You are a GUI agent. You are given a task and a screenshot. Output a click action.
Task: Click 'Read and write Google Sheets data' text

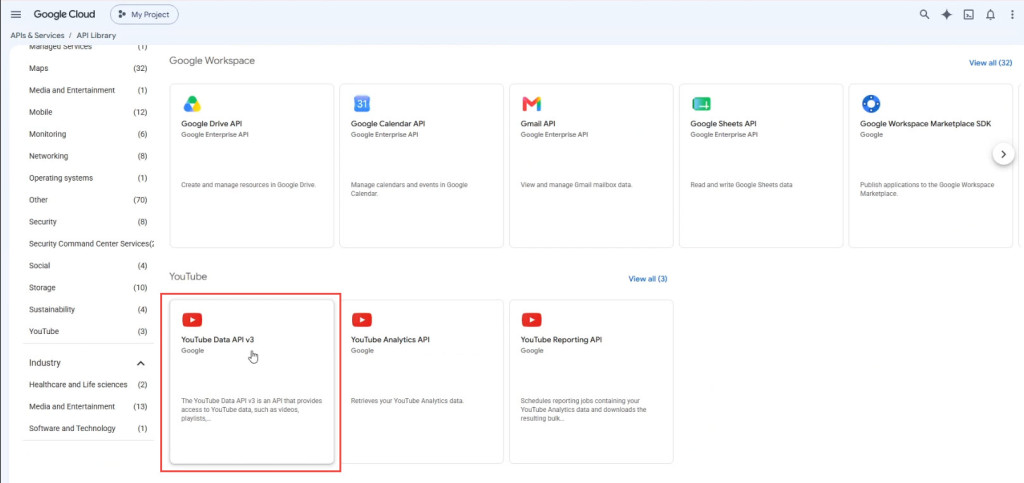(x=741, y=185)
